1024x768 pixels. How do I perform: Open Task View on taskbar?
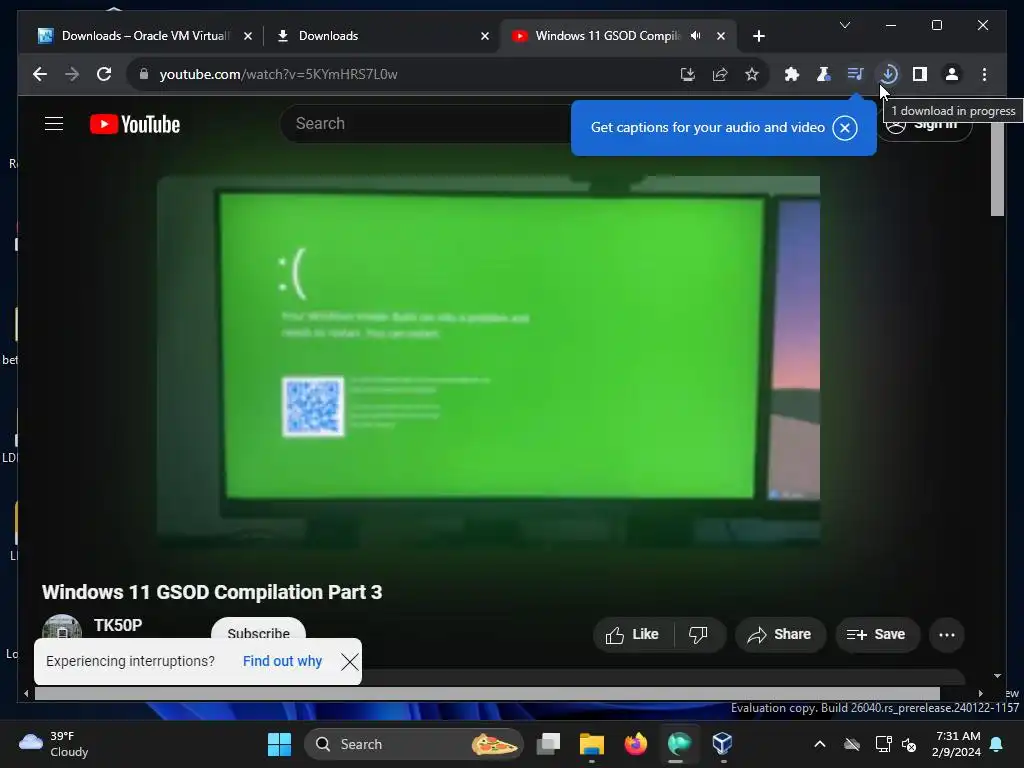pos(548,744)
